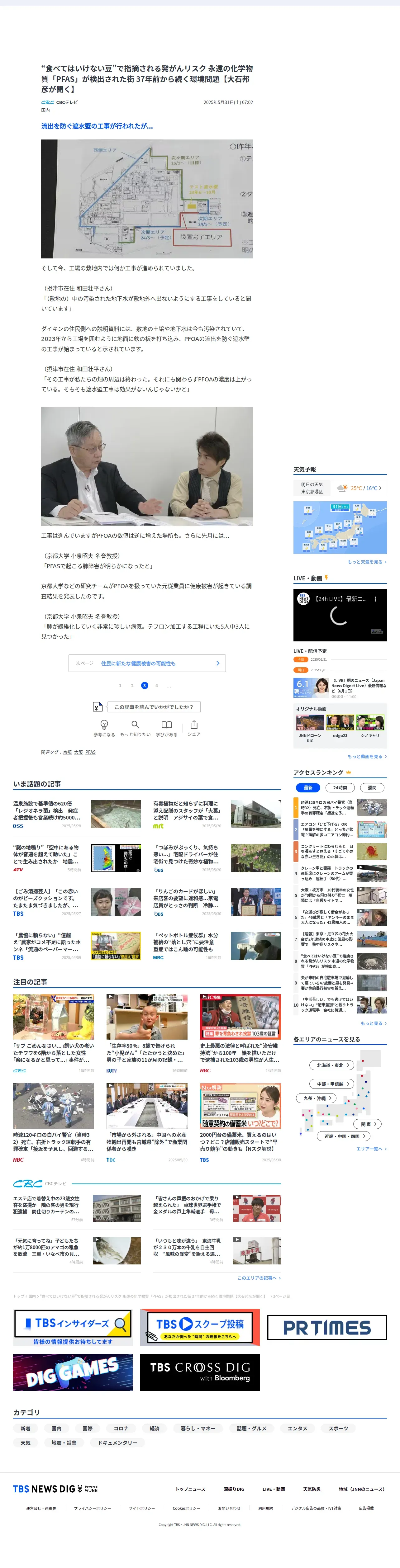Select the 24時間 ranking tab

[x=340, y=788]
